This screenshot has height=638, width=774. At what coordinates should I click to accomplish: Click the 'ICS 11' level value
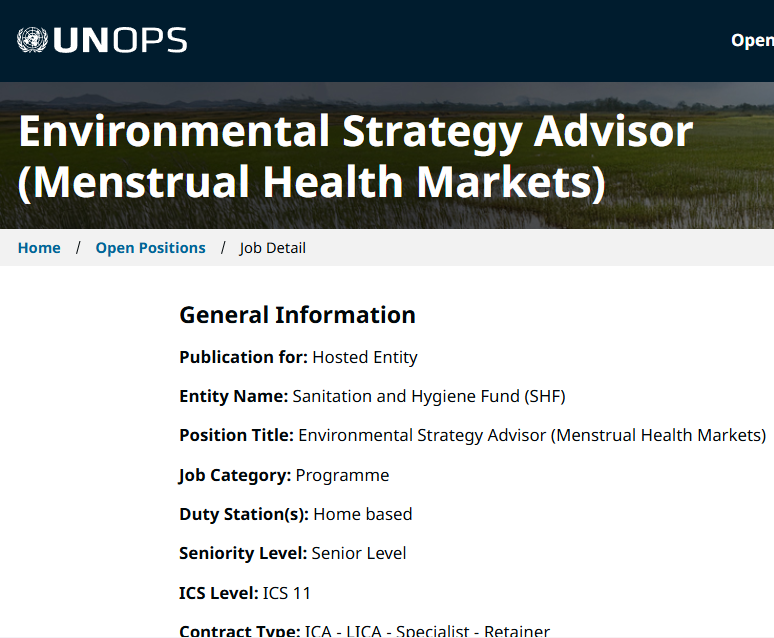pyautogui.click(x=287, y=593)
